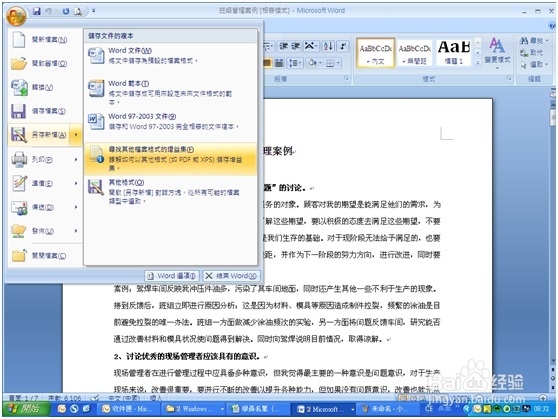Viewport: 558px width, 419px height.
Task: Toggle Show/Hide paragraph marks
Action: 343,46
